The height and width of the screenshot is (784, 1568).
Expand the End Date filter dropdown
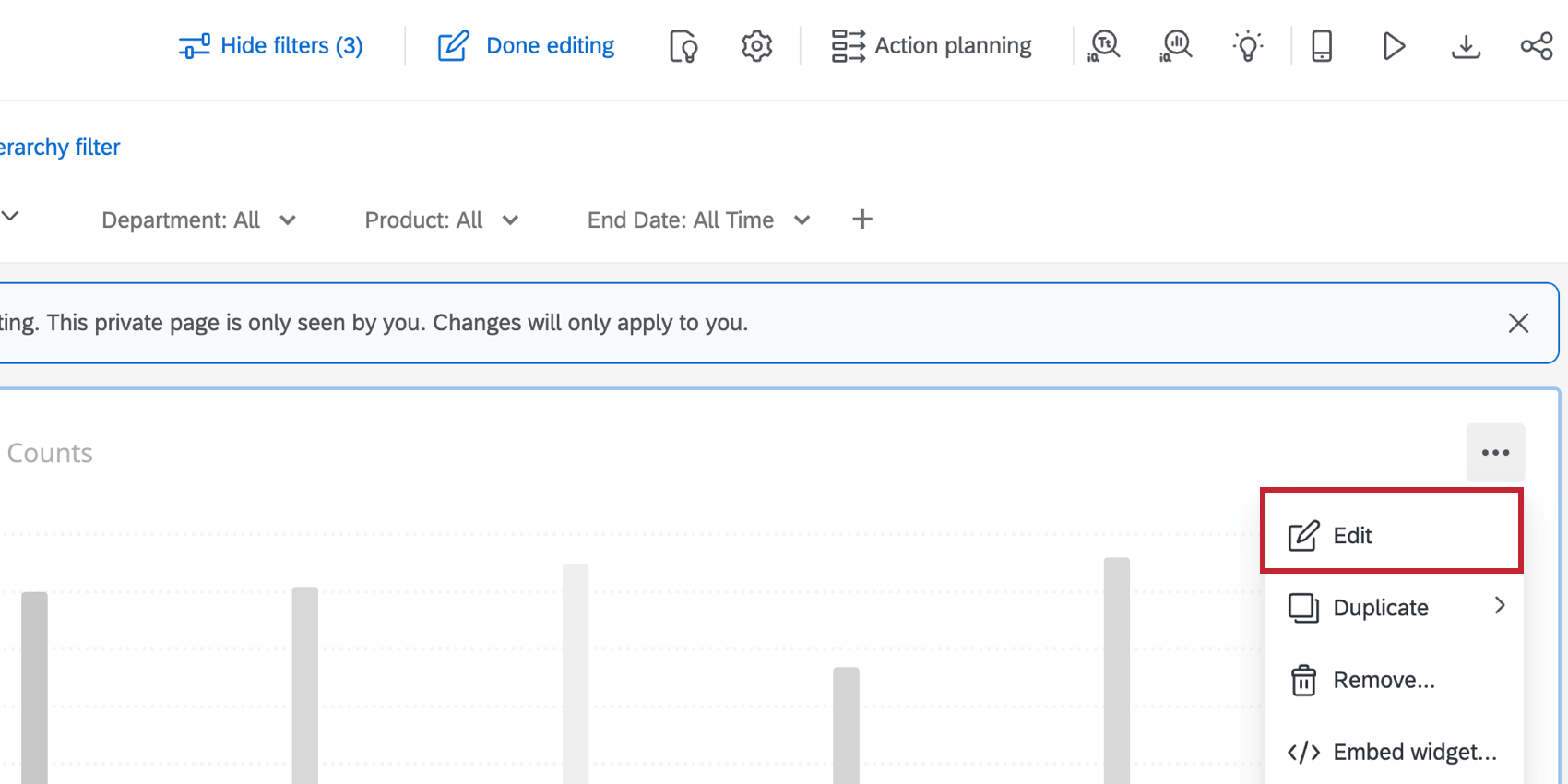pyautogui.click(x=698, y=220)
